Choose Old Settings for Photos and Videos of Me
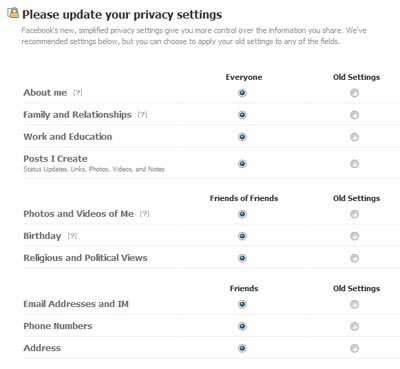This screenshot has width=400, height=369. click(x=354, y=214)
